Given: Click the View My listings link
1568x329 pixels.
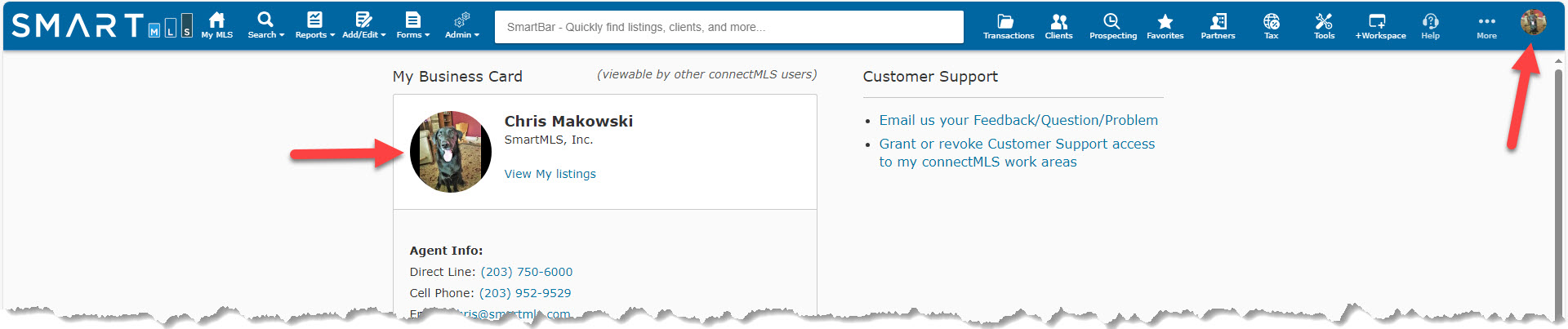Looking at the screenshot, I should 550,174.
